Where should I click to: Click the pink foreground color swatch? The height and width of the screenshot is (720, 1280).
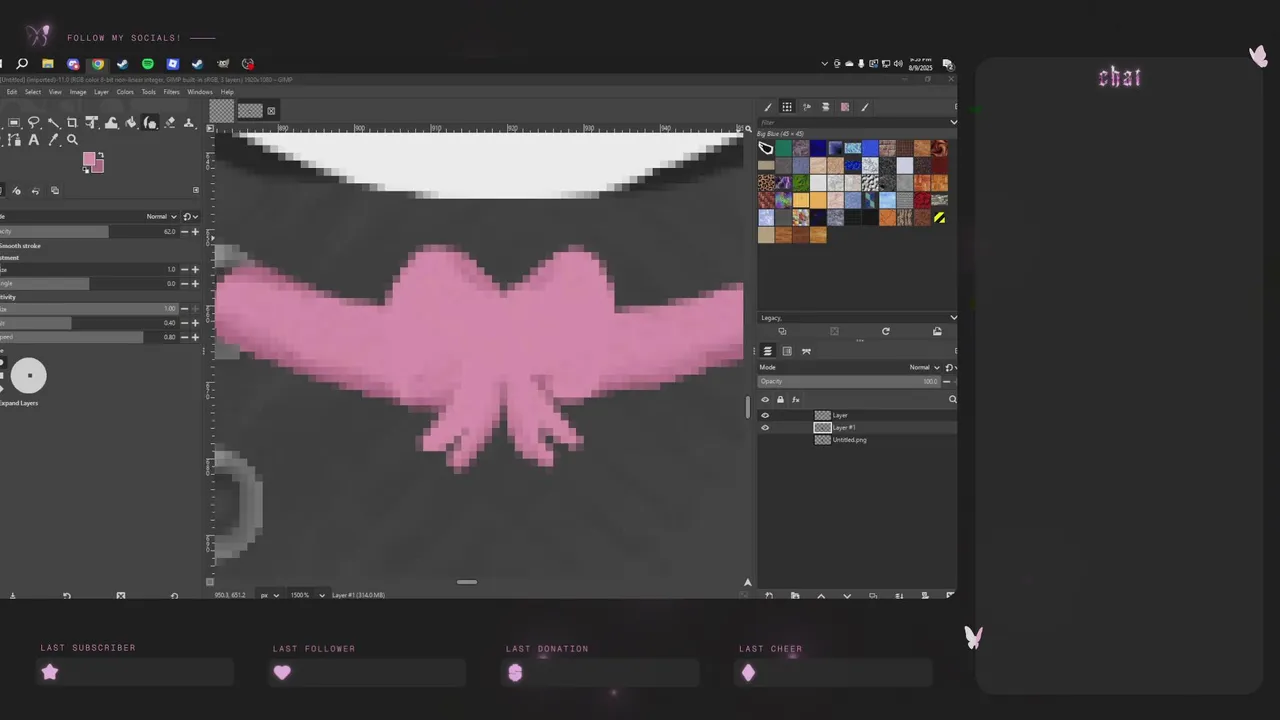(x=89, y=160)
